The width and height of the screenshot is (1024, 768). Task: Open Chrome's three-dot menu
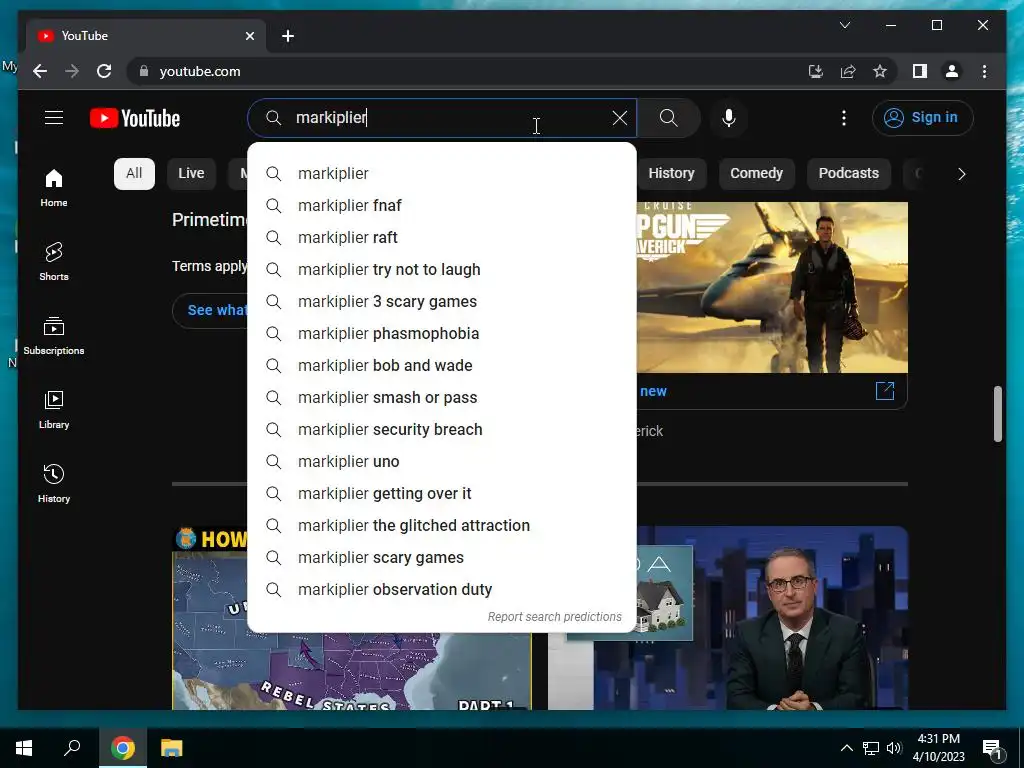(x=984, y=71)
